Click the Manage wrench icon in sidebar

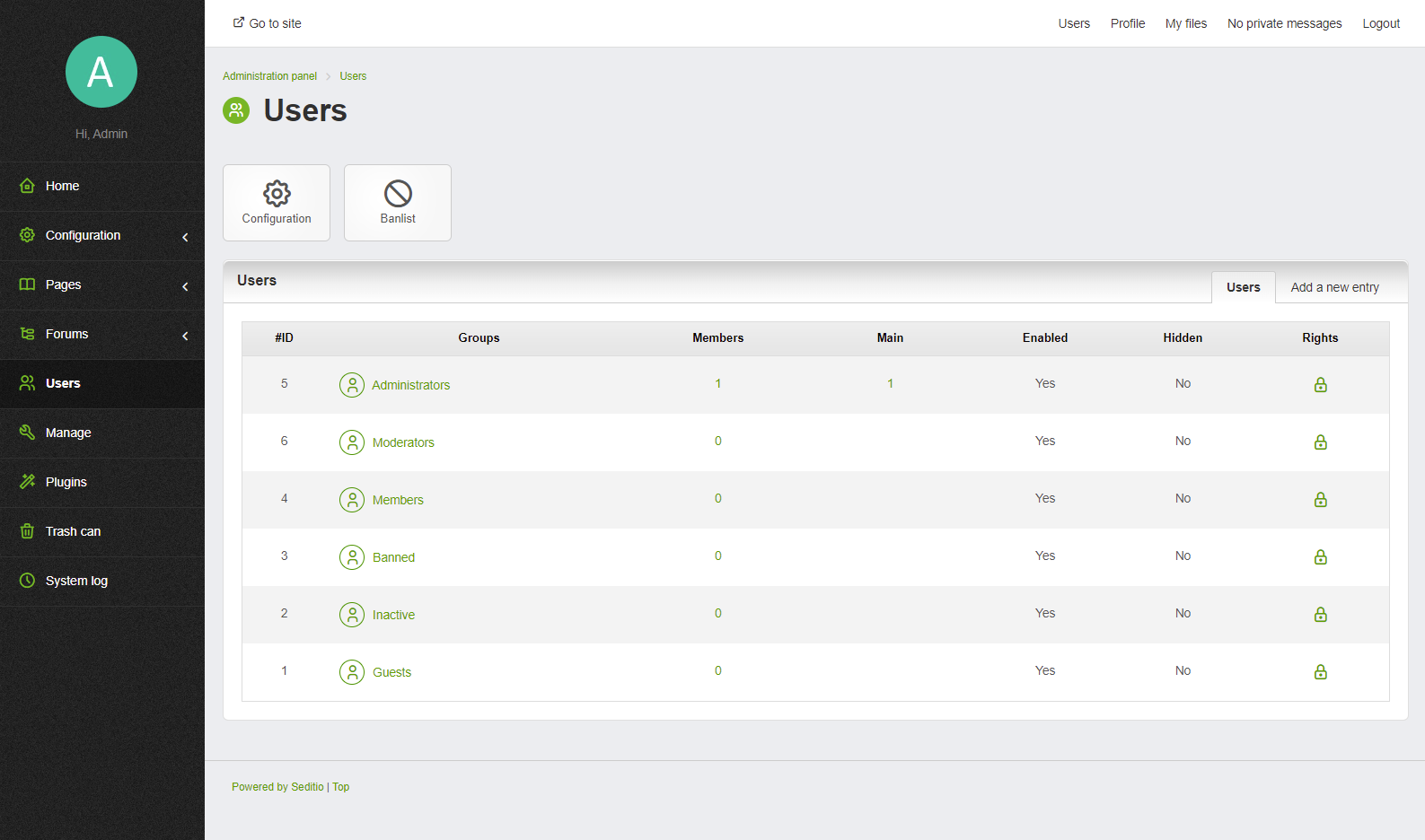tap(28, 433)
